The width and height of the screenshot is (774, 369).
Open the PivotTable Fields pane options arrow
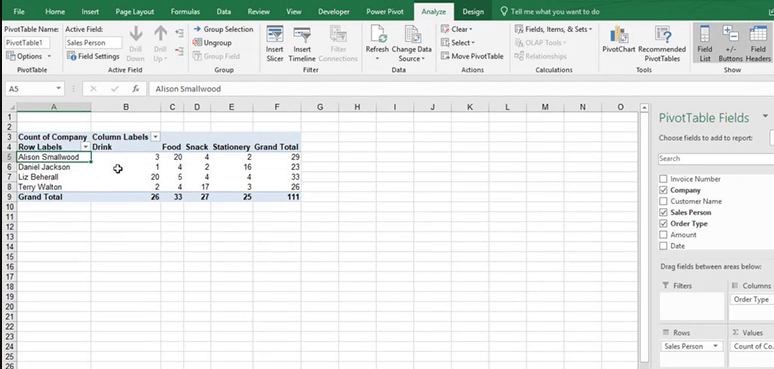(x=765, y=116)
